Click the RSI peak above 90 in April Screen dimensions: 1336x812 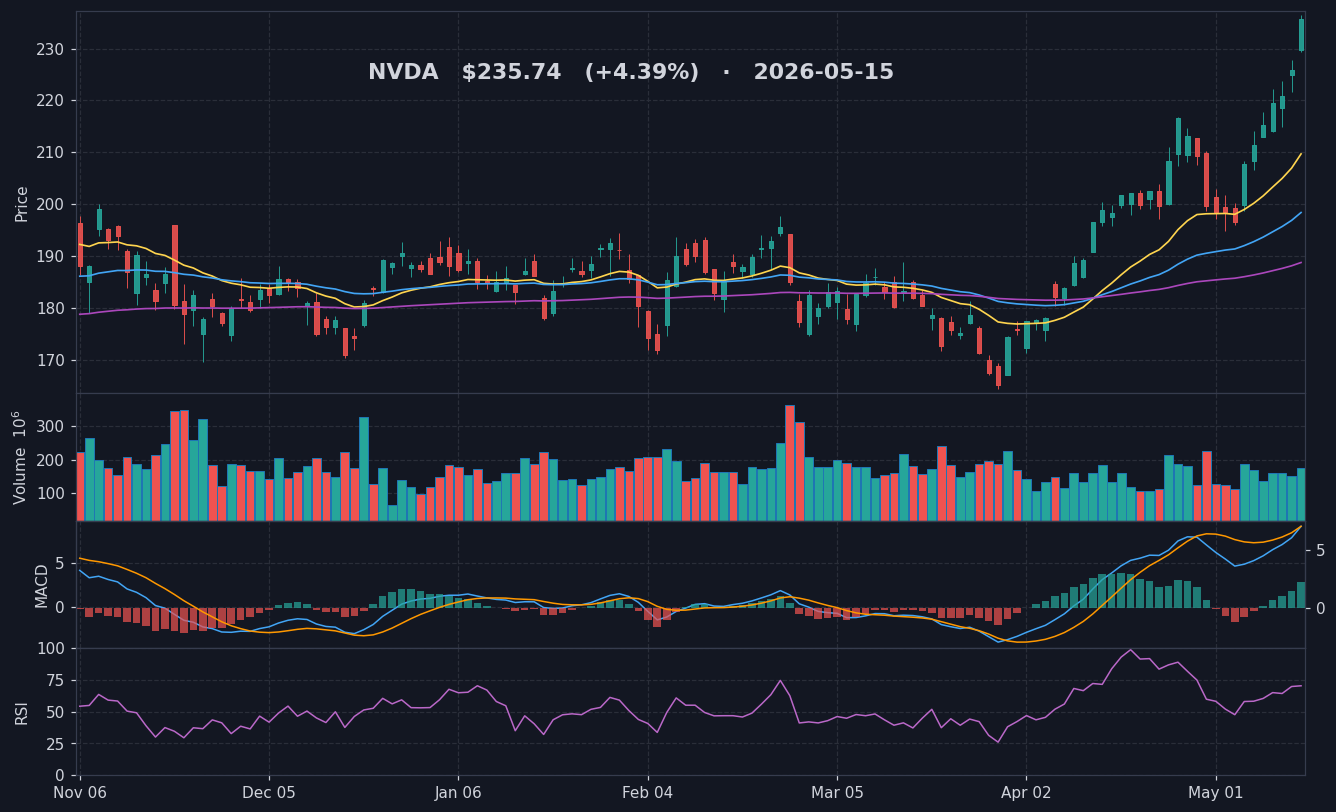tap(1131, 650)
